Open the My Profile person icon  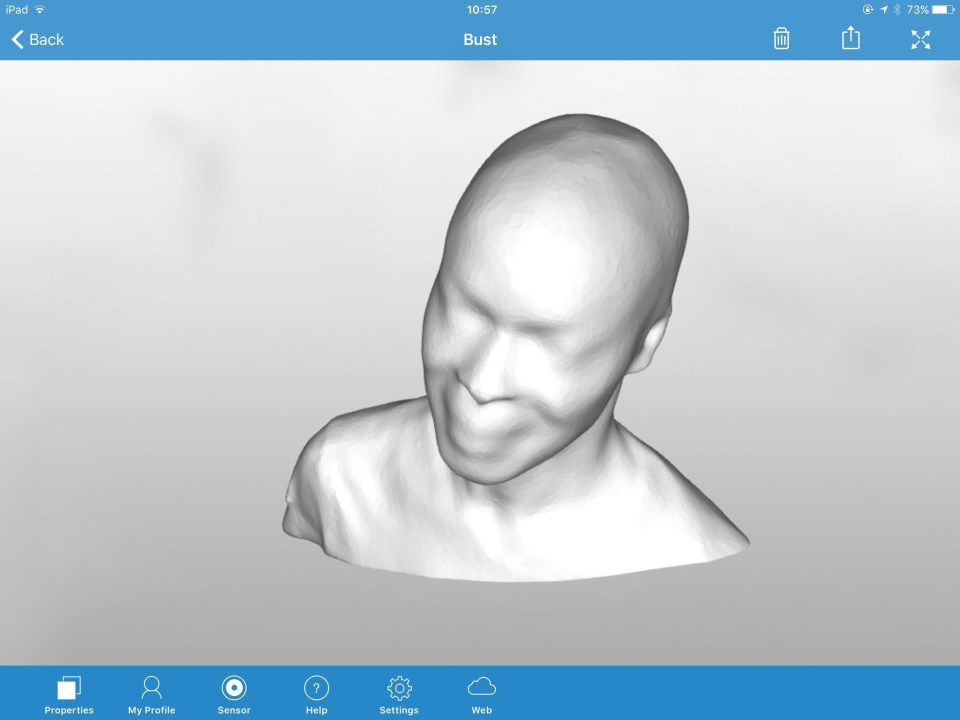click(151, 687)
